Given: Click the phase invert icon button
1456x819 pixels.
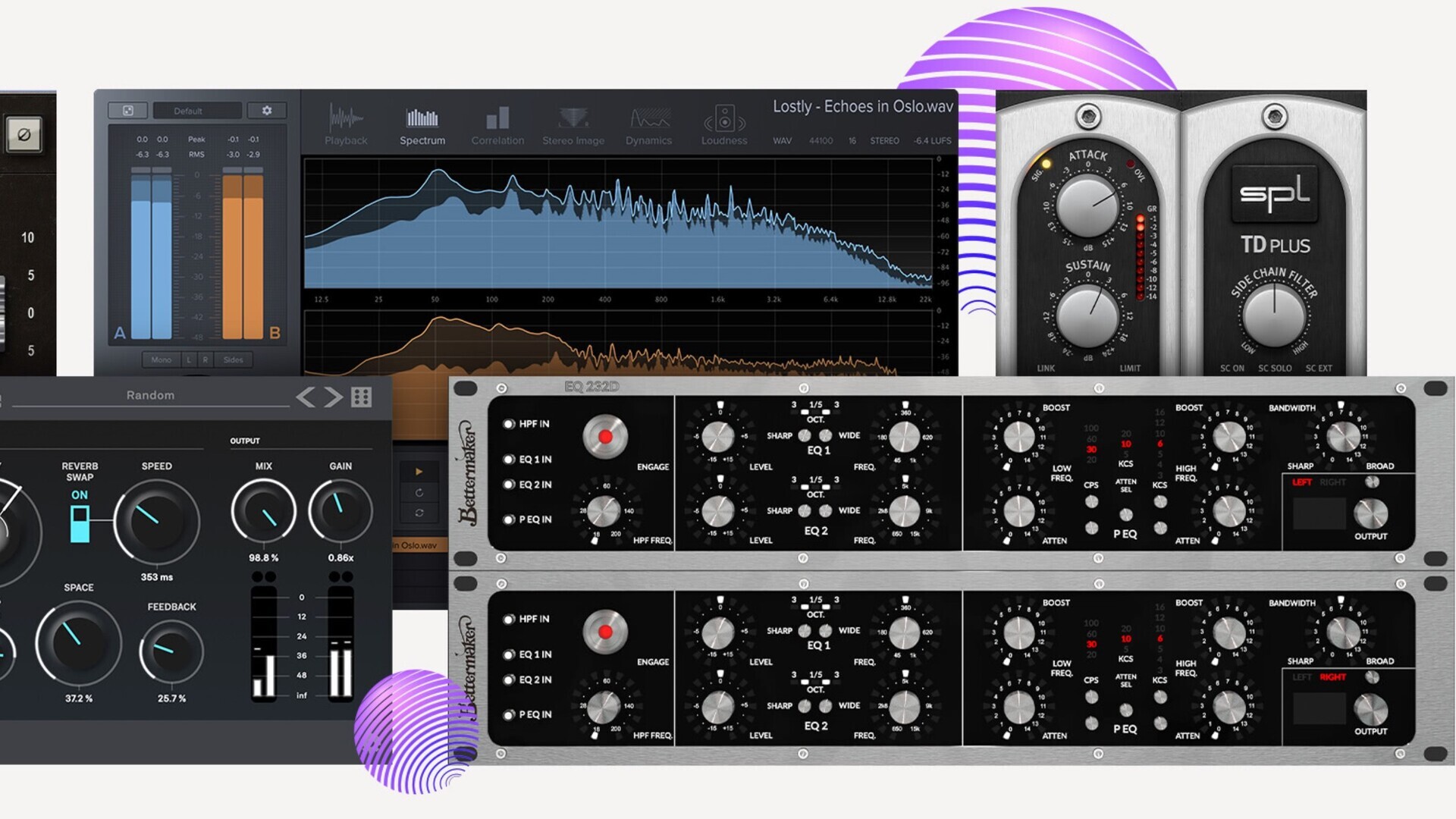Looking at the screenshot, I should (24, 135).
